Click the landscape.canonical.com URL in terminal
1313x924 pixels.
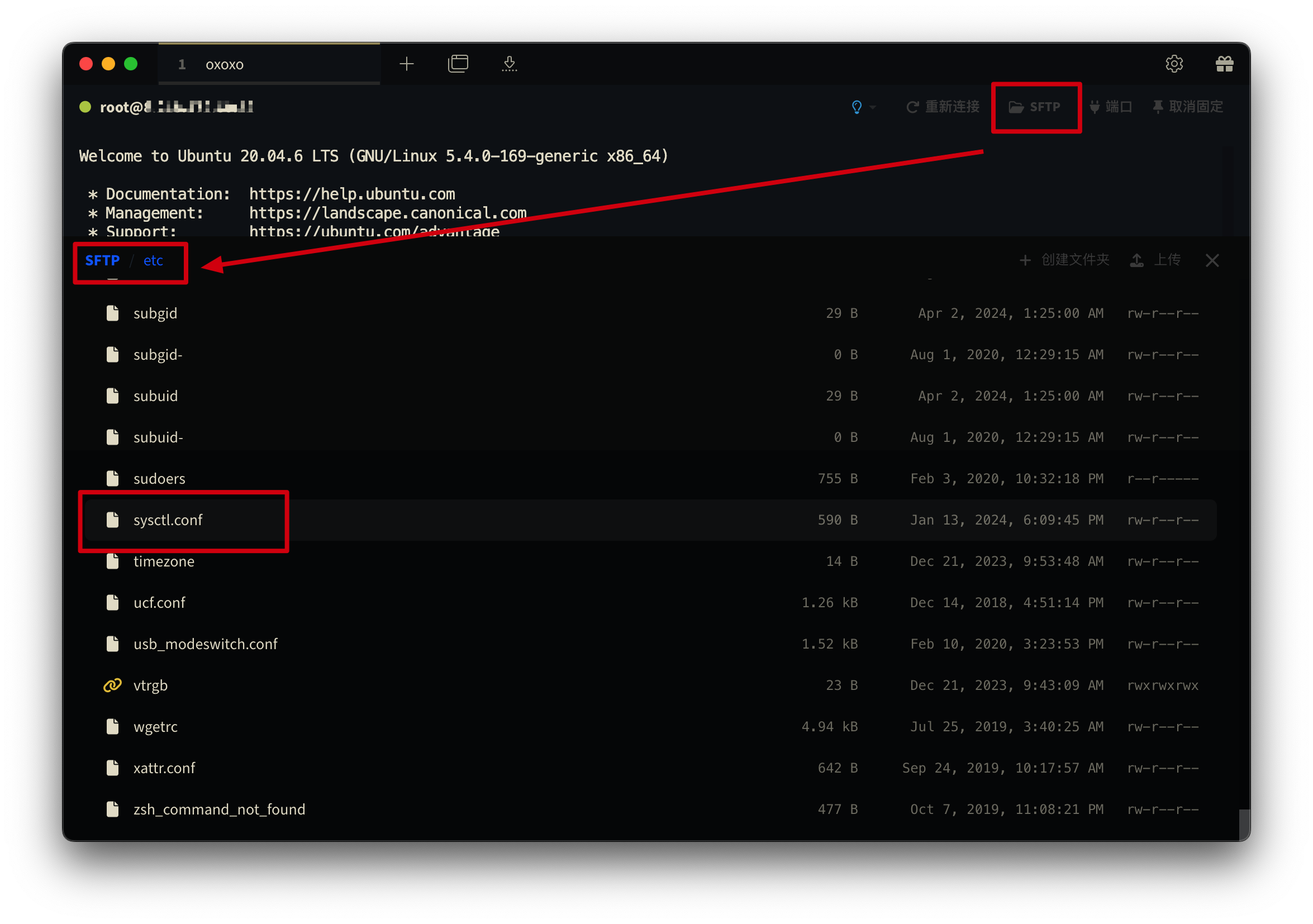[388, 213]
